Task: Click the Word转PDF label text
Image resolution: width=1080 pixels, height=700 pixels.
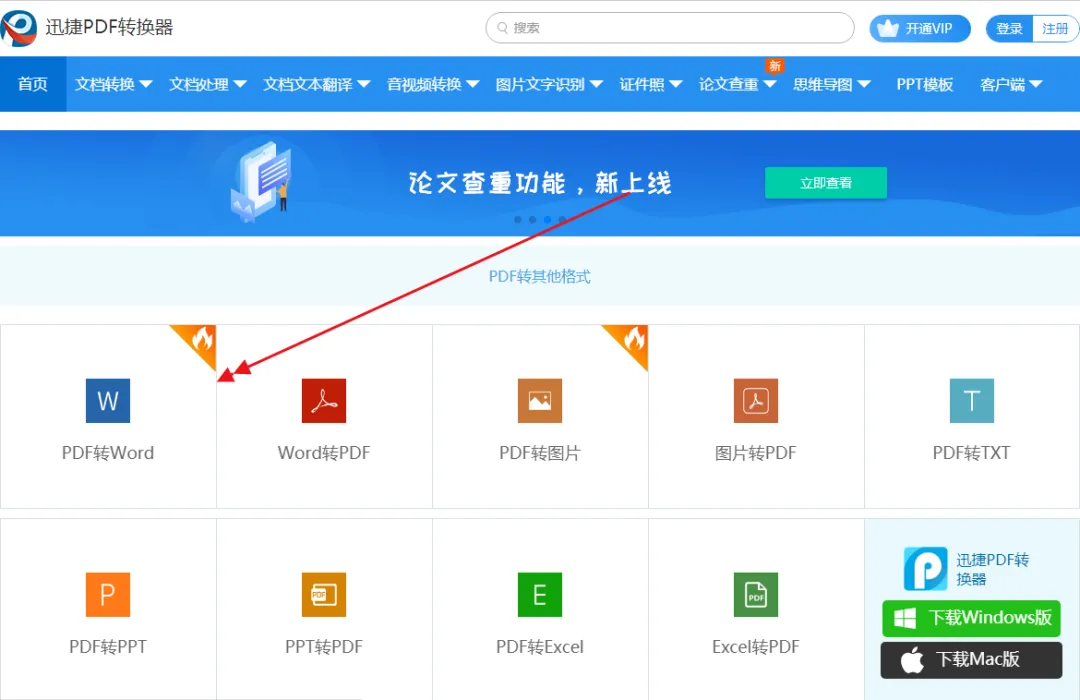Action: coord(324,453)
